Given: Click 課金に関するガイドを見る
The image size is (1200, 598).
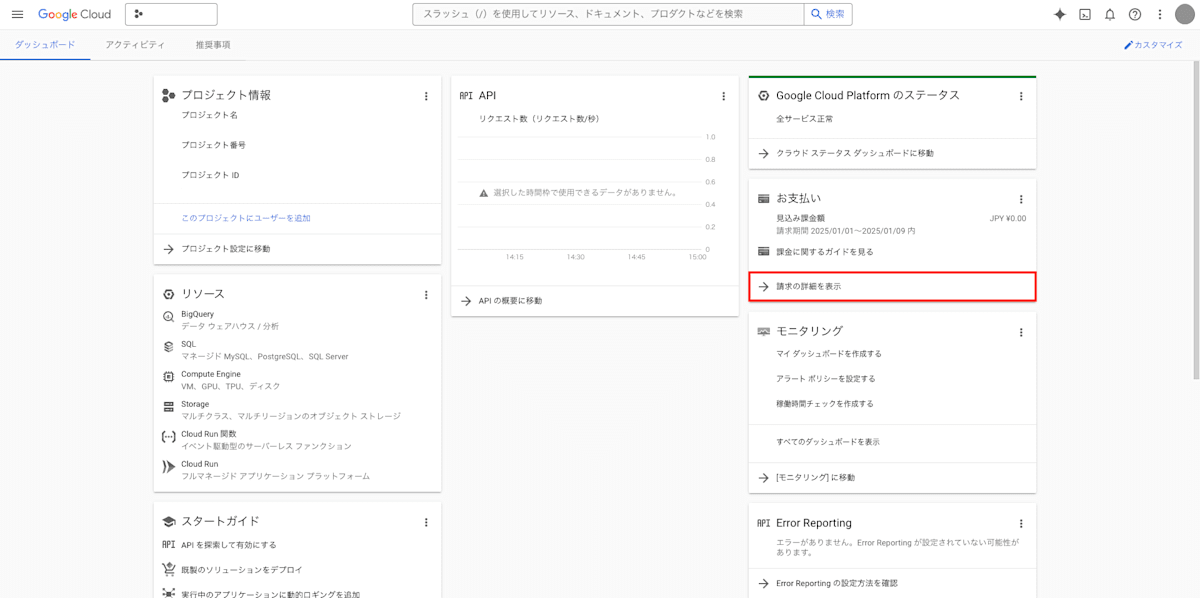Looking at the screenshot, I should click(x=825, y=252).
